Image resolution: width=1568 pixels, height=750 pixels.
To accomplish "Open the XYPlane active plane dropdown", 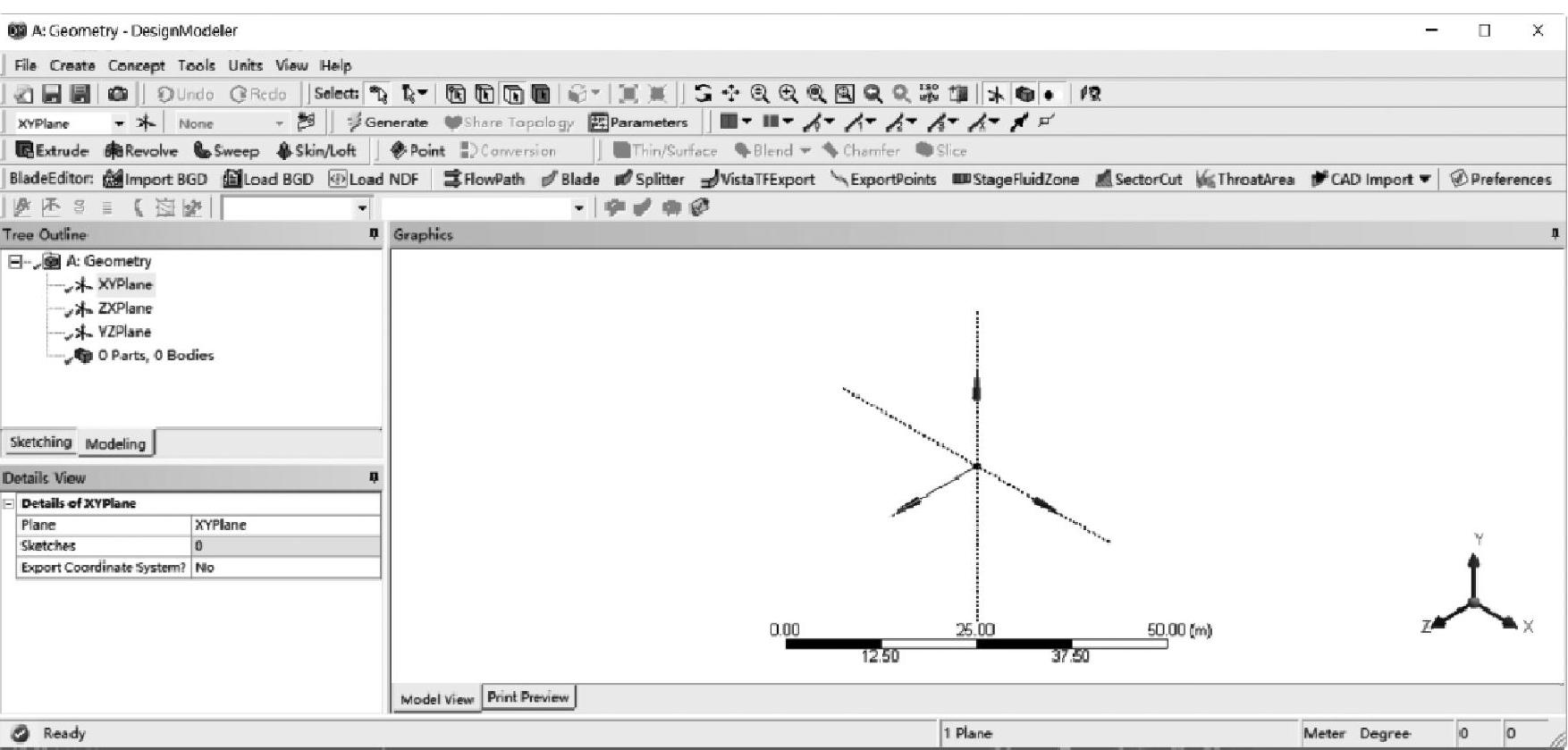I will click(x=119, y=123).
